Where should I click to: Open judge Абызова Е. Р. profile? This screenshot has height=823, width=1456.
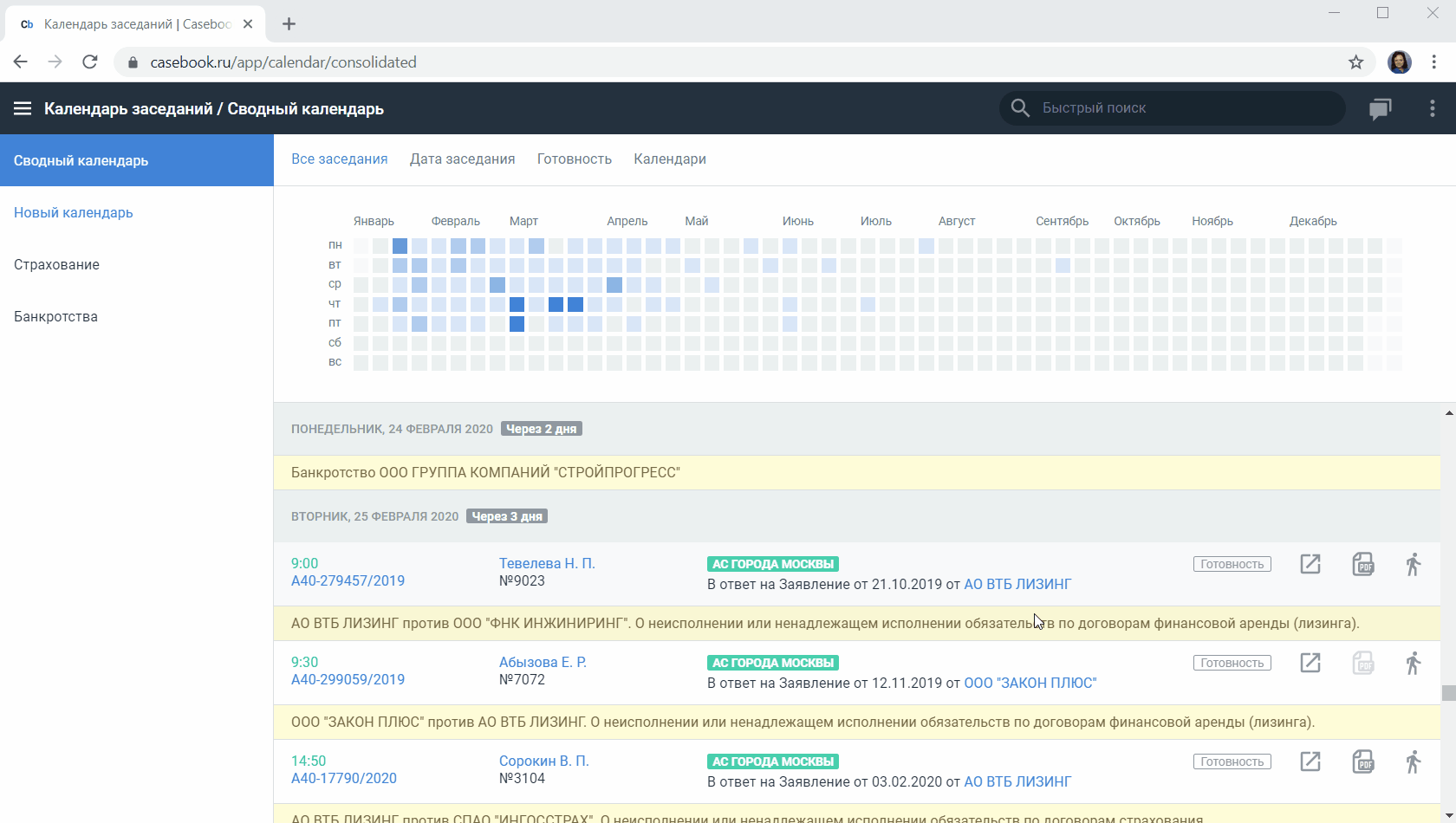pyautogui.click(x=543, y=662)
